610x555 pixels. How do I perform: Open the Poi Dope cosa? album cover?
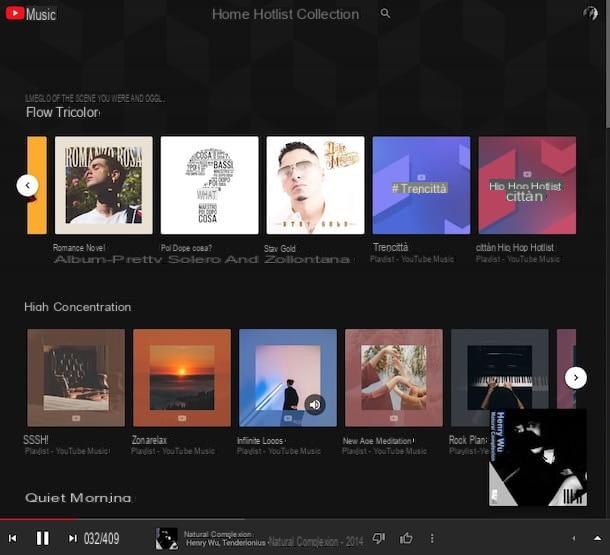pos(210,185)
